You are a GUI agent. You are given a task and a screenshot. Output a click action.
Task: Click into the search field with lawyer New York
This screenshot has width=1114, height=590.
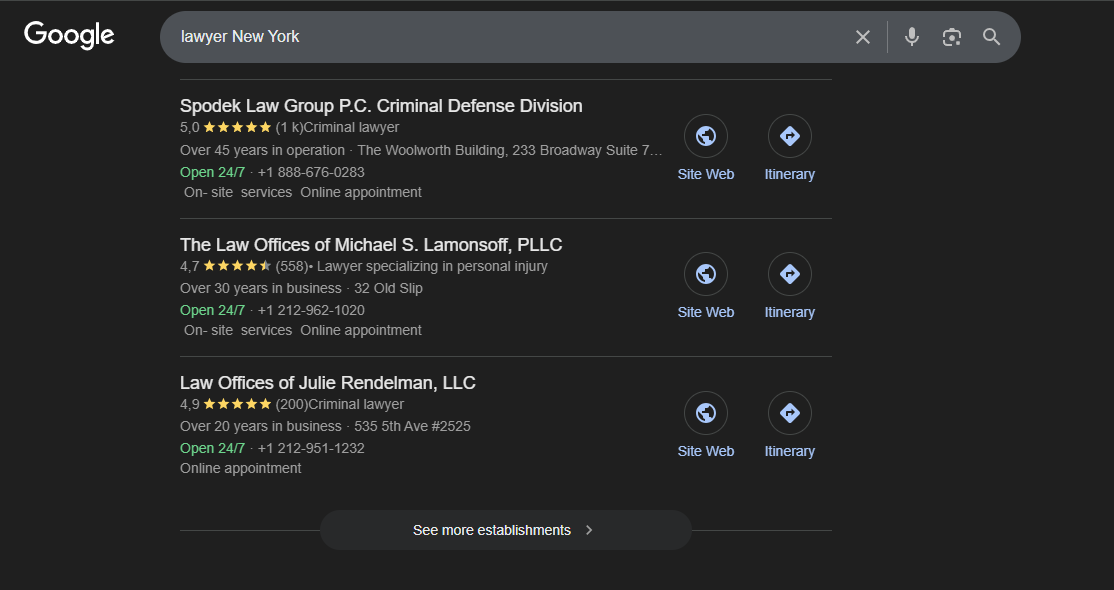point(500,37)
